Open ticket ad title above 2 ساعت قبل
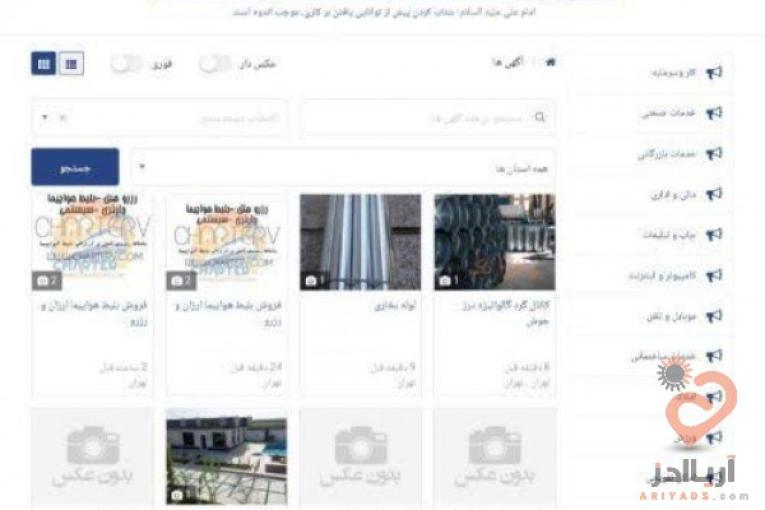The width and height of the screenshot is (765, 510). [94, 313]
